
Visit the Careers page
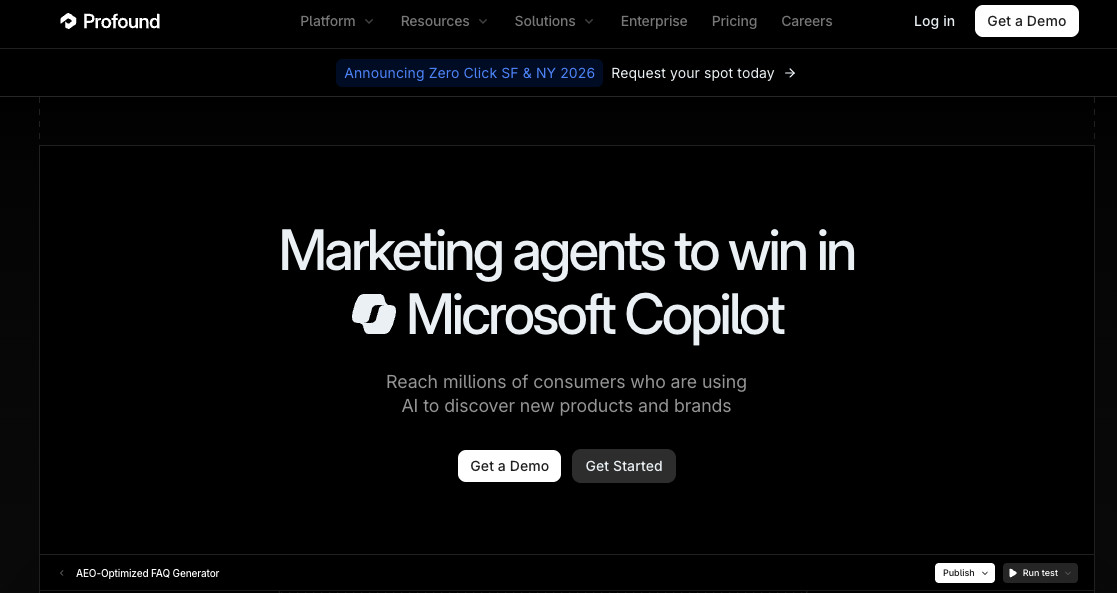[x=807, y=21]
